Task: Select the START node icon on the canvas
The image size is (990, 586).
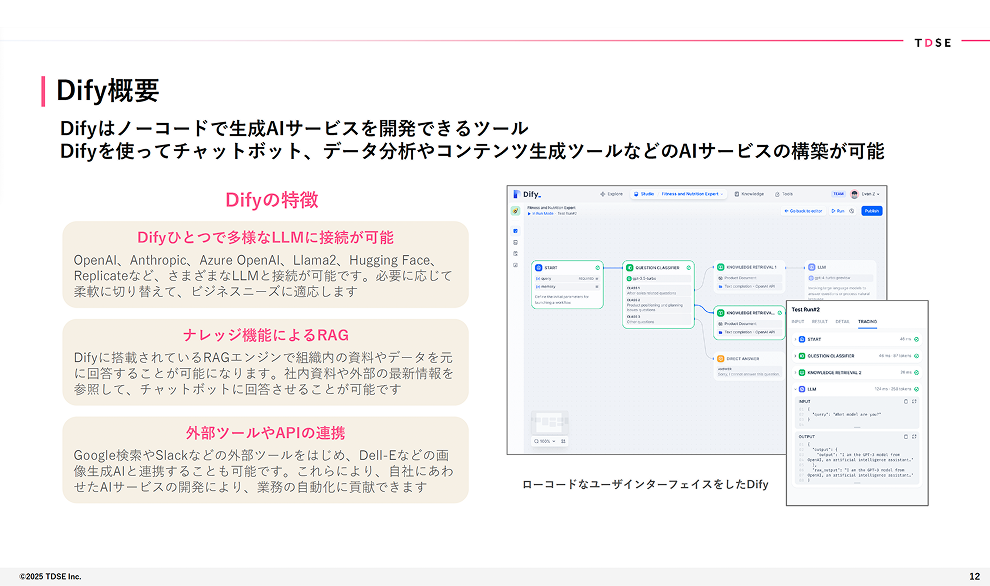Action: 538,268
